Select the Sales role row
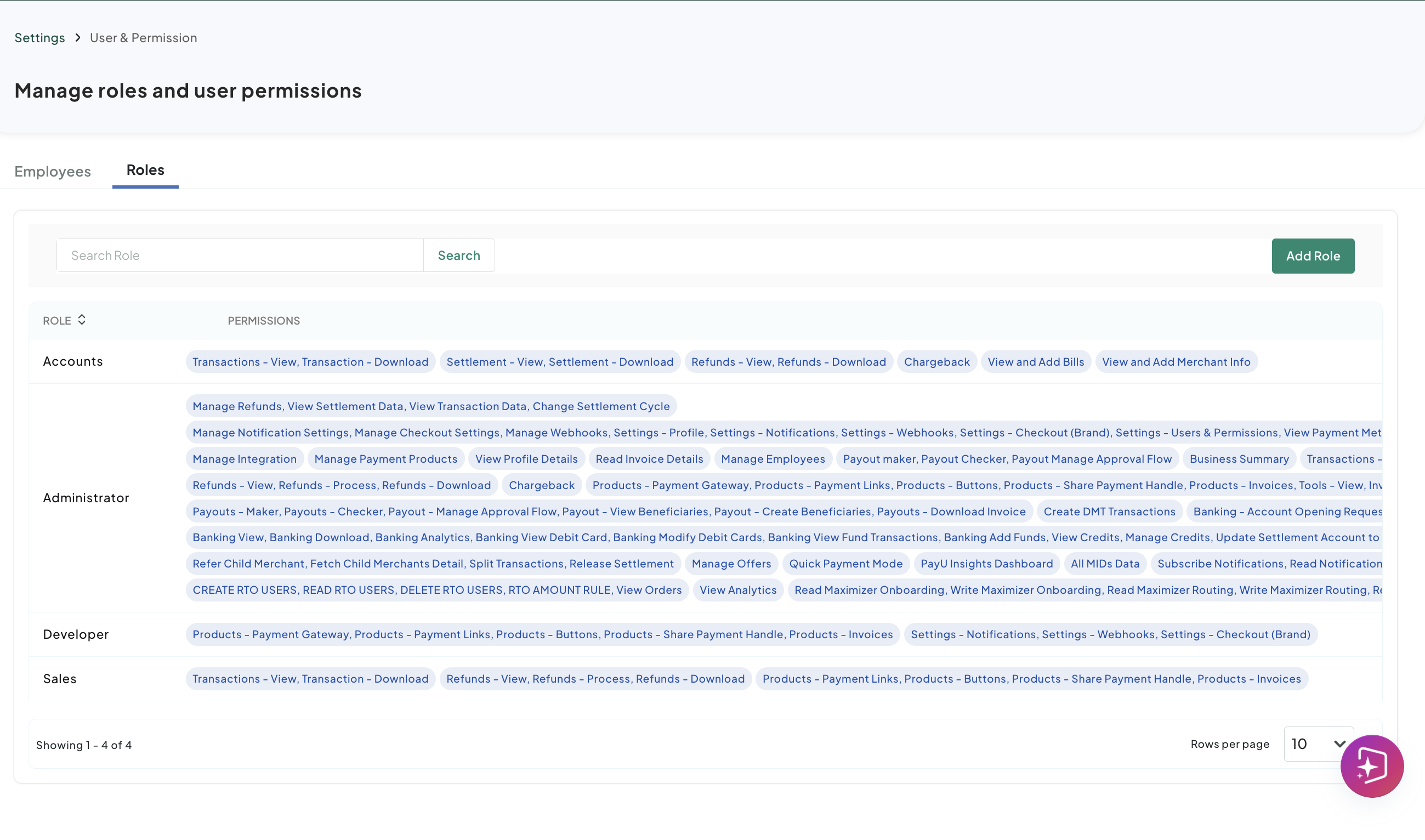The image size is (1425, 840). click(x=705, y=679)
